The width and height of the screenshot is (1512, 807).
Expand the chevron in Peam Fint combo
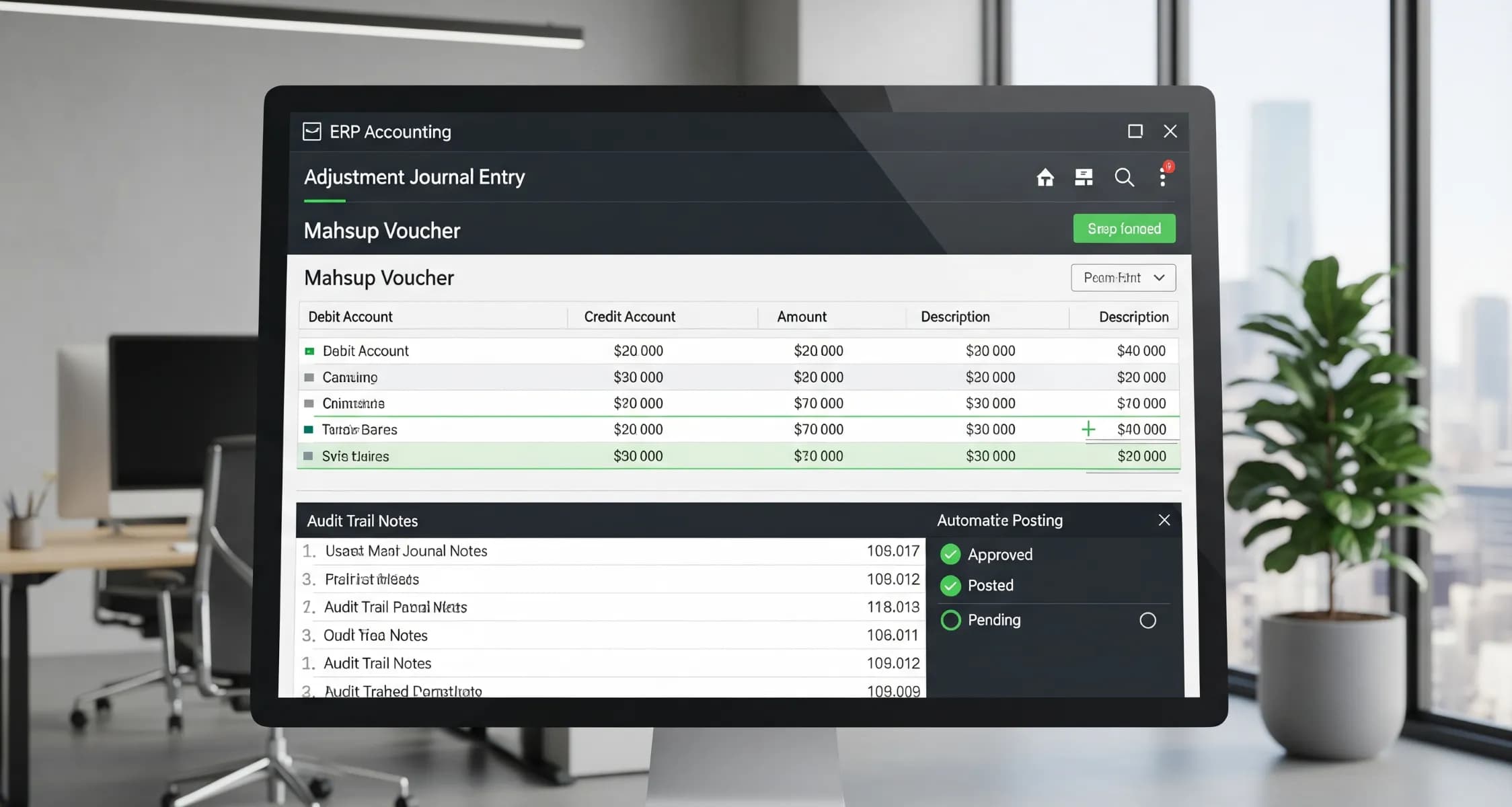pos(1159,278)
